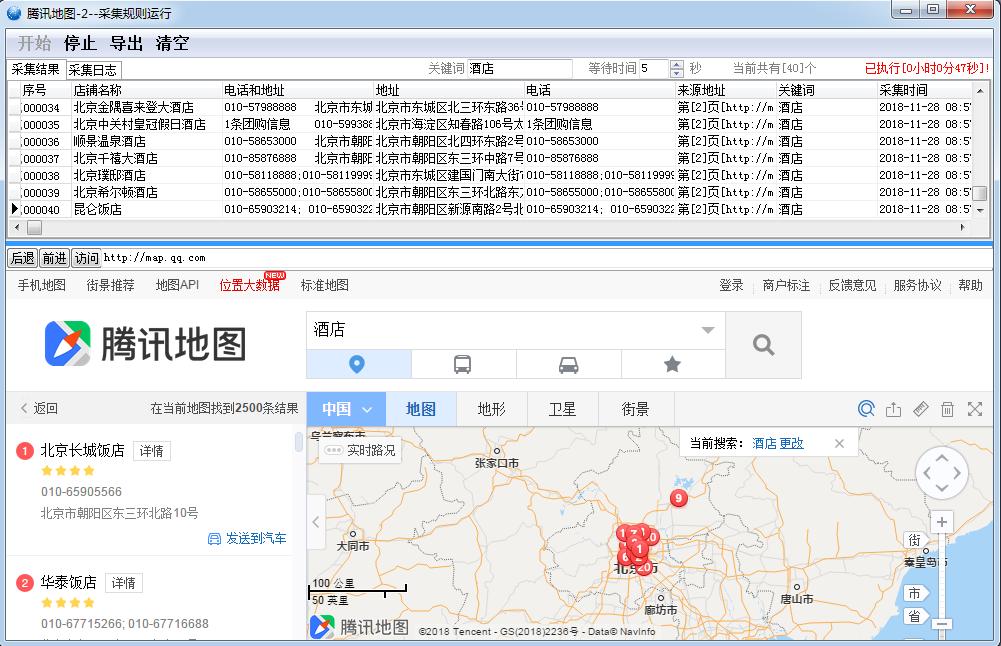Click map zoom in plus button

pos(942,522)
